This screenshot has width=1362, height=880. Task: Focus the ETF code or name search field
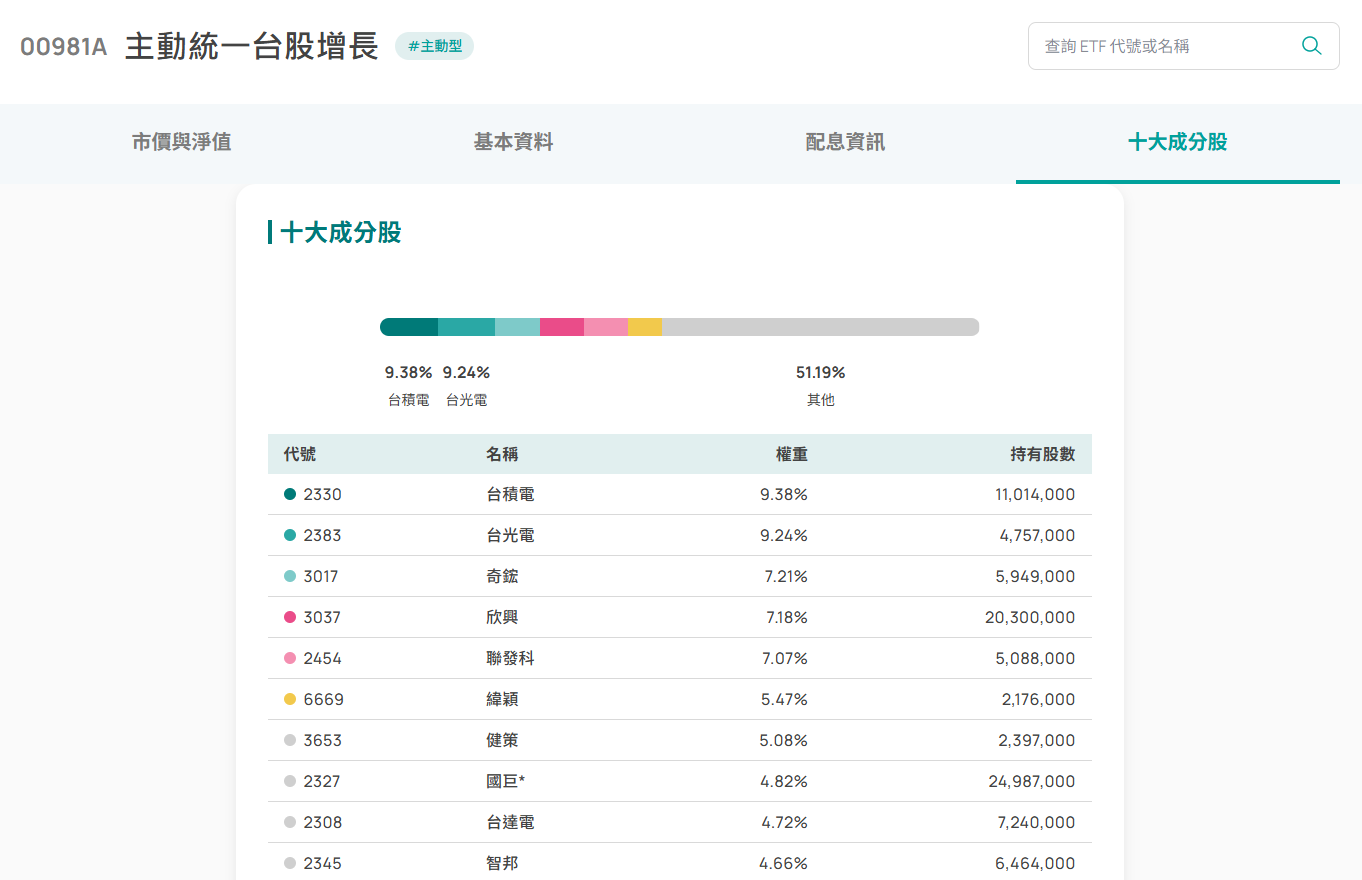click(1183, 46)
